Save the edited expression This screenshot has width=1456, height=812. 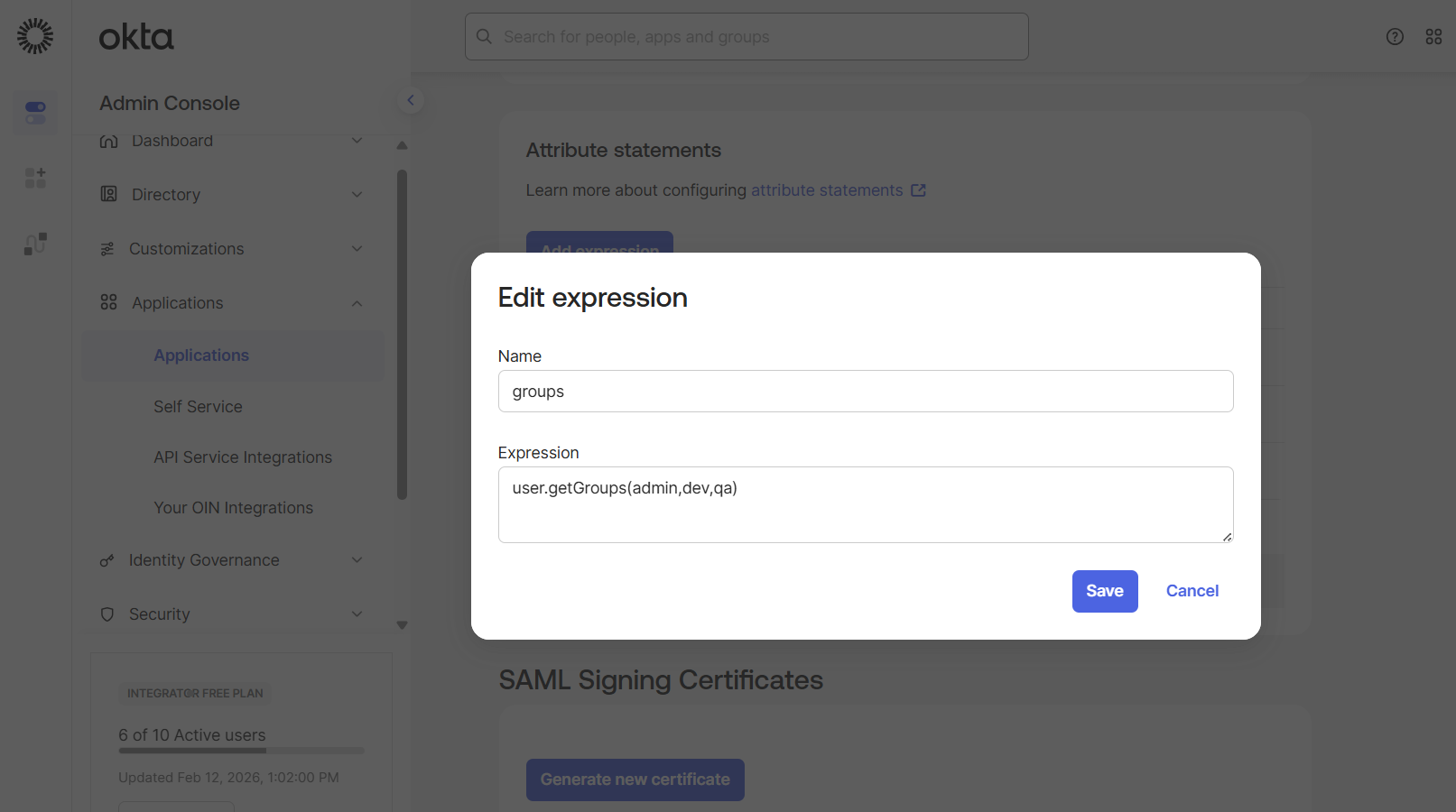click(1104, 591)
